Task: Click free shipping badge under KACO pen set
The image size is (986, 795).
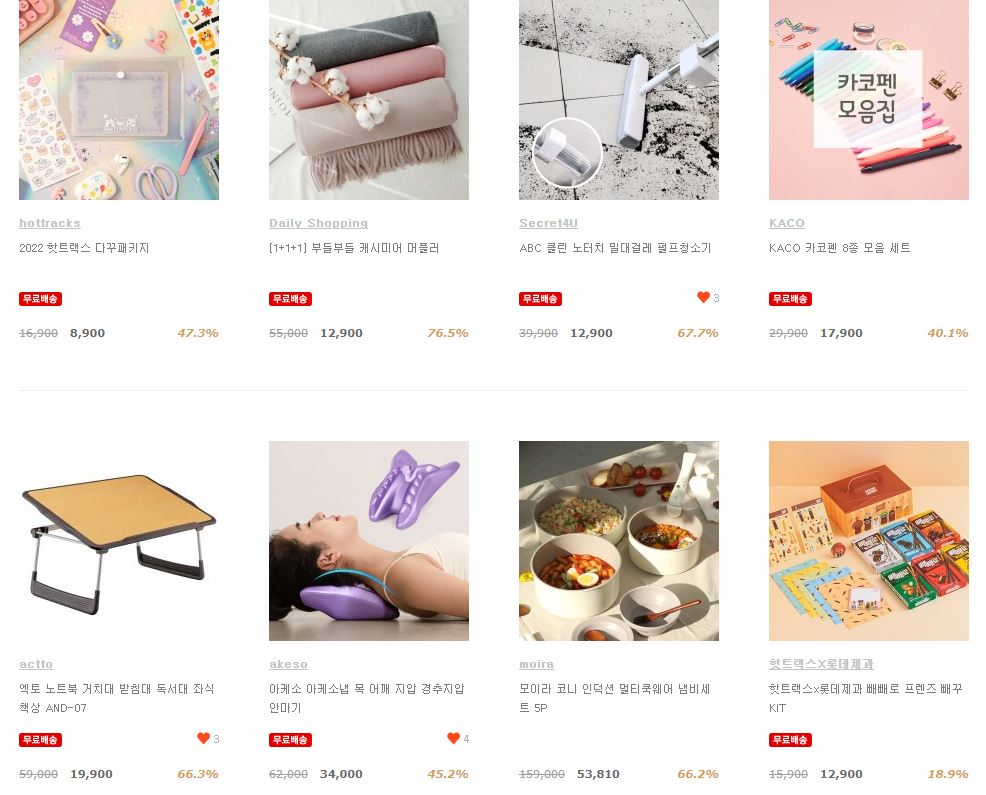Action: [x=790, y=299]
